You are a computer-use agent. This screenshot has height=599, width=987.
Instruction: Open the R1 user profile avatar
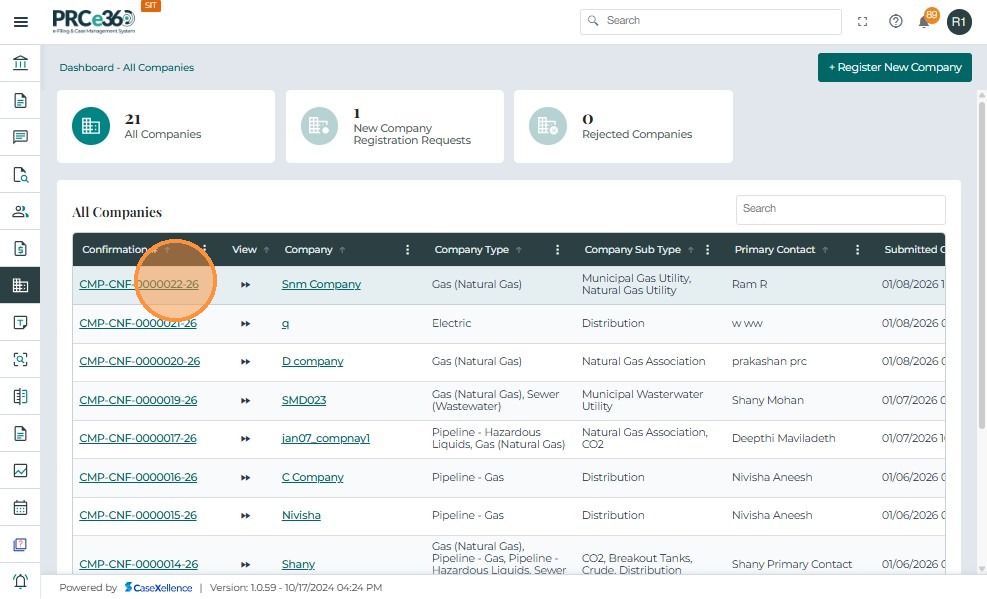pos(958,21)
